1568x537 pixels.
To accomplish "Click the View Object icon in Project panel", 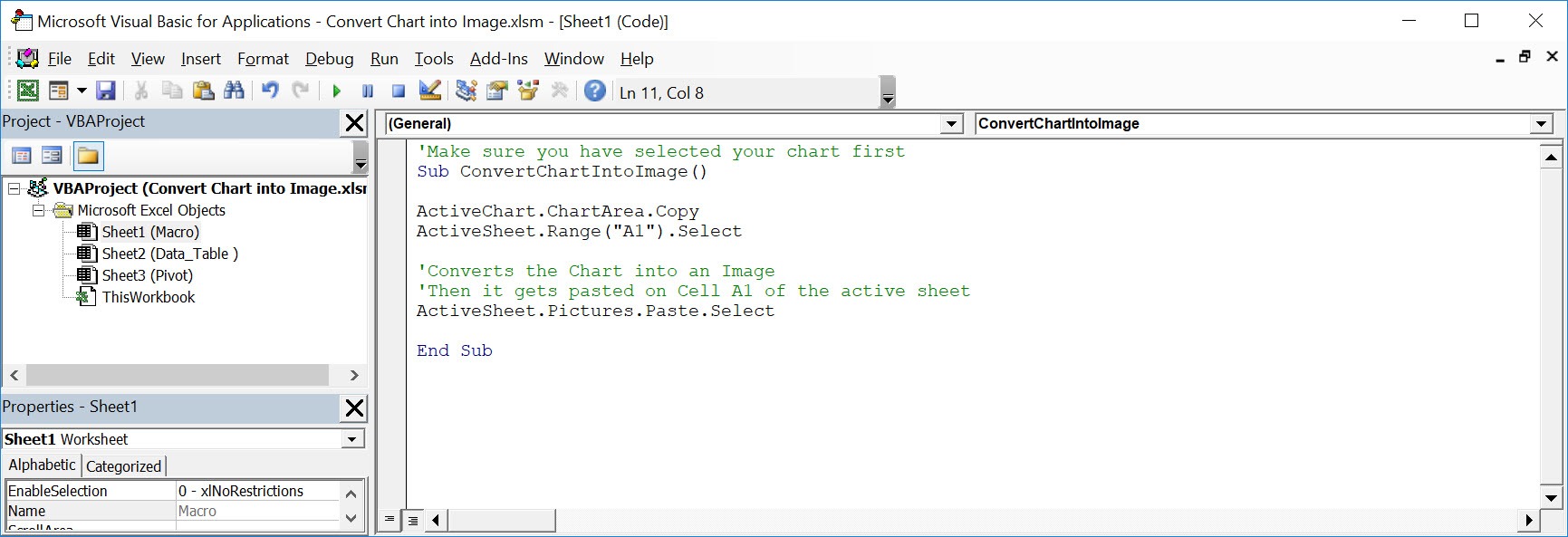I will pyautogui.click(x=53, y=157).
